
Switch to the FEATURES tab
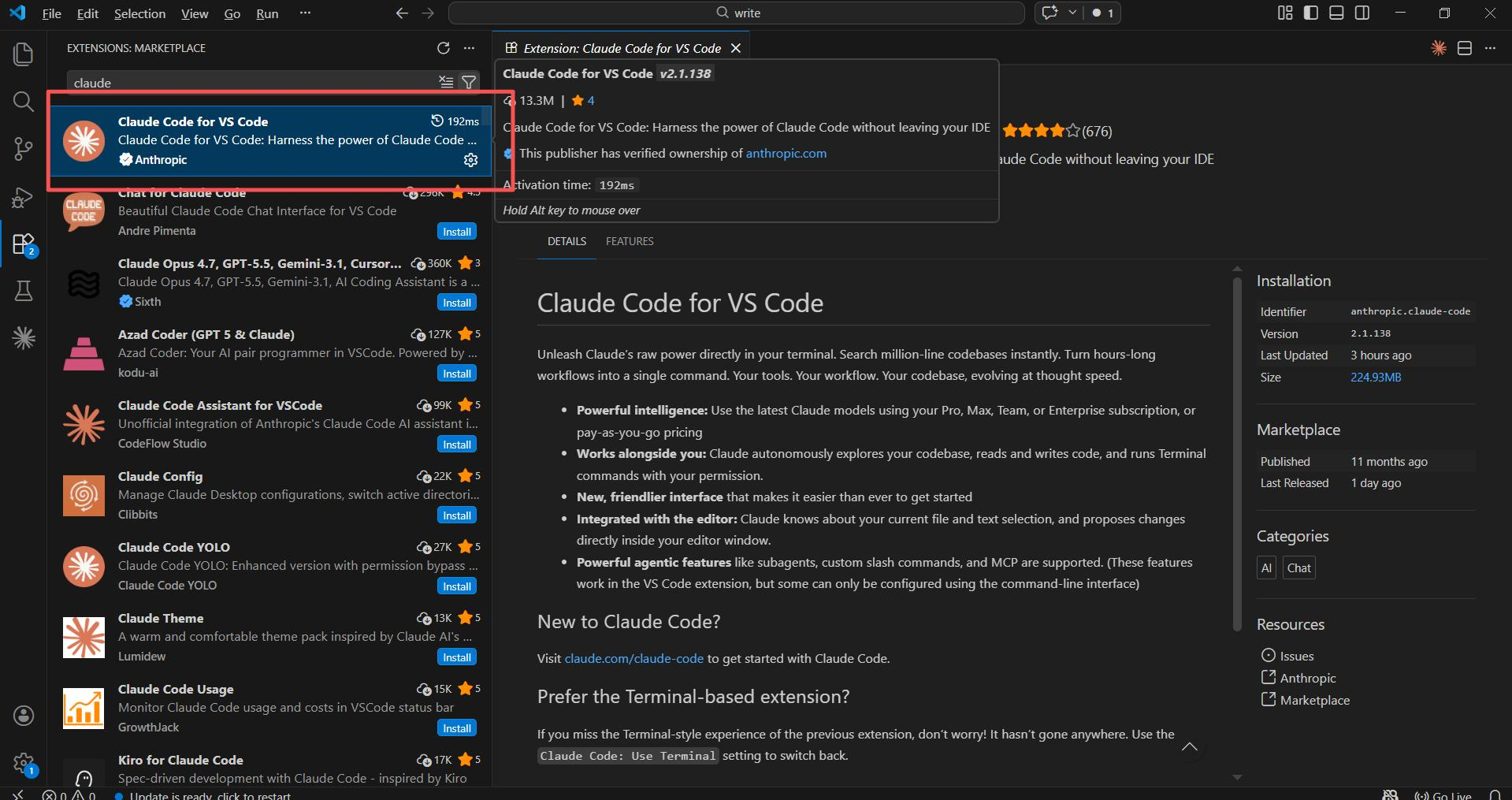[630, 241]
